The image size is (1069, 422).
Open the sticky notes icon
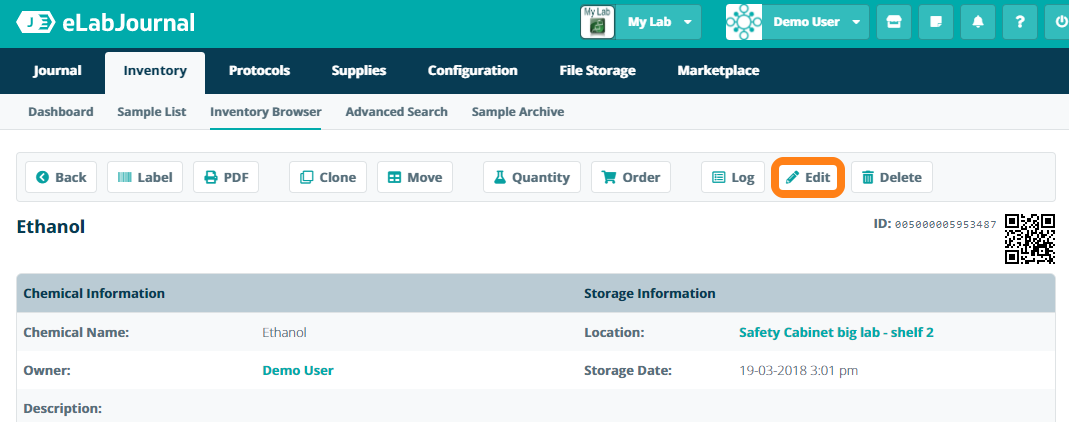coord(936,22)
